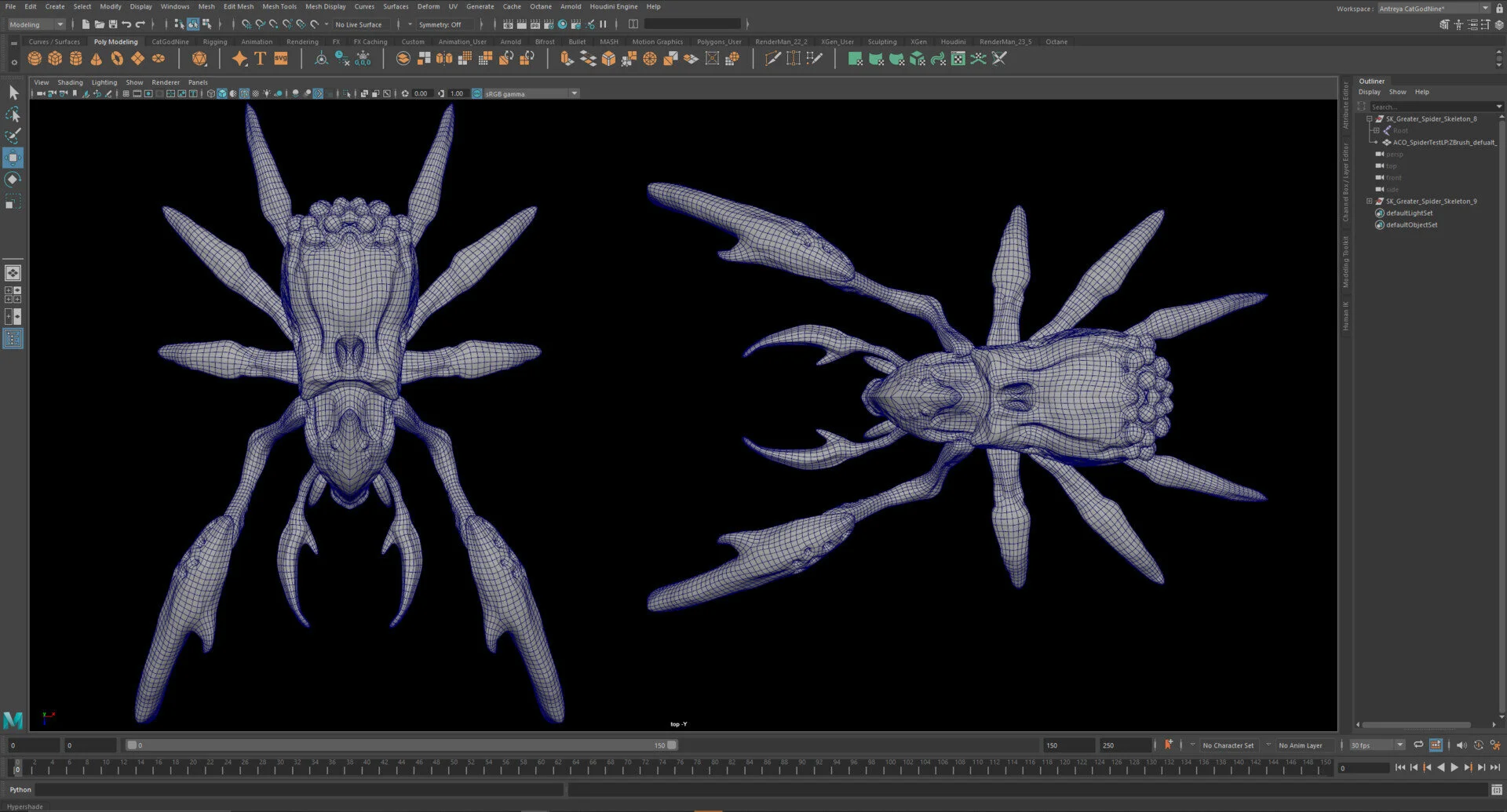Open the 30 fps frame rate dropdown
Screen dimensions: 1507x812
point(1377,745)
